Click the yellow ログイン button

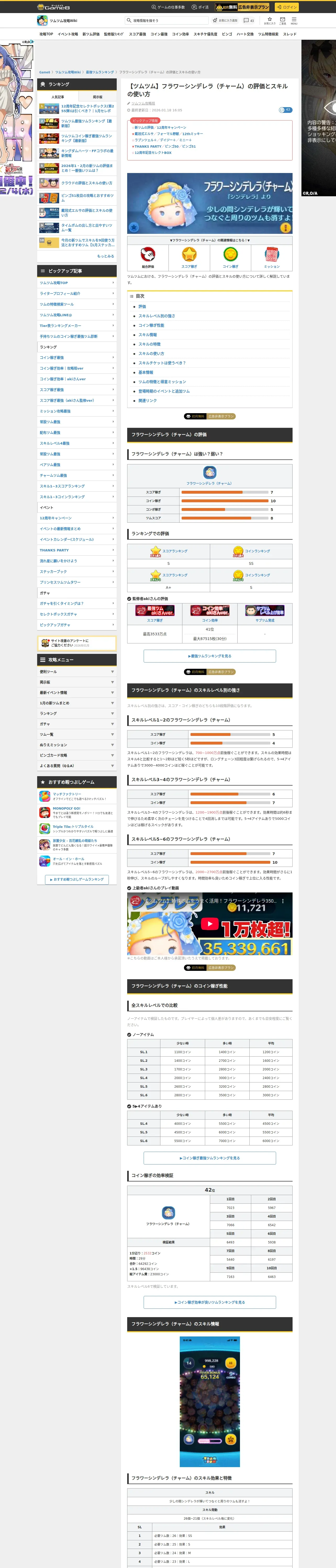[x=286, y=7]
